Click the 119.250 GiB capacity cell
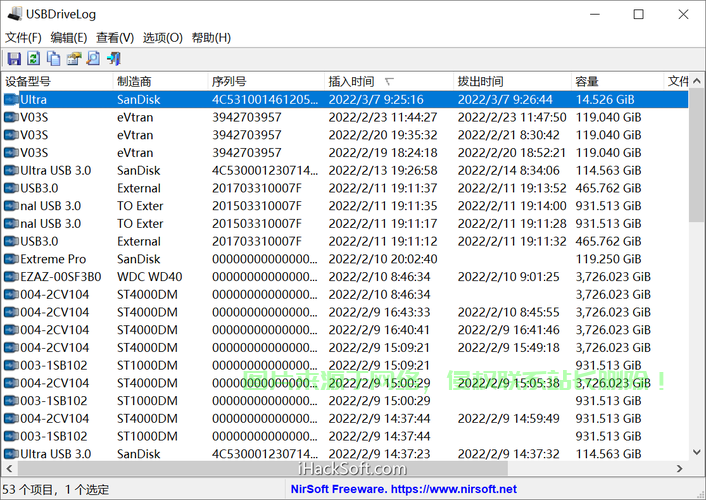The height and width of the screenshot is (500, 706). (608, 259)
